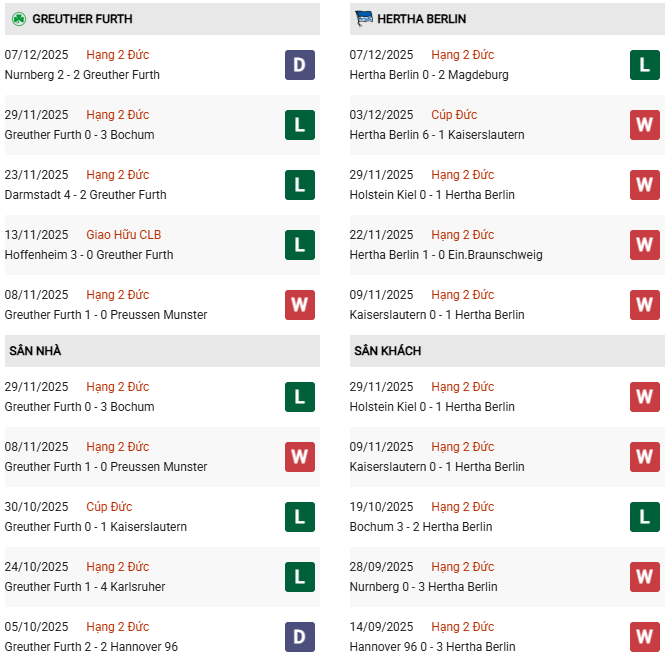Select the SÂN KHÁCH section header

[387, 351]
